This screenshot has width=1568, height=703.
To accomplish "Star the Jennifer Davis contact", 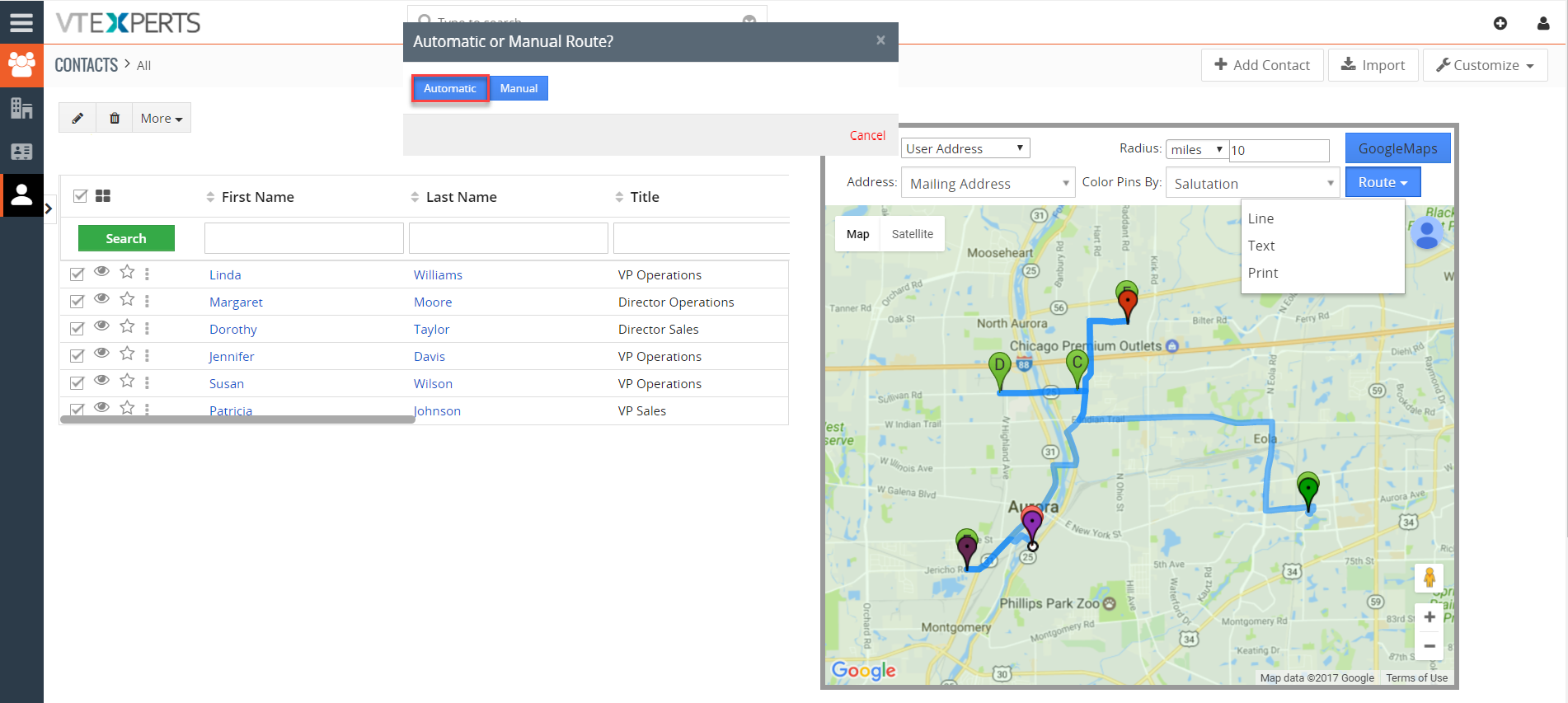I will click(127, 354).
